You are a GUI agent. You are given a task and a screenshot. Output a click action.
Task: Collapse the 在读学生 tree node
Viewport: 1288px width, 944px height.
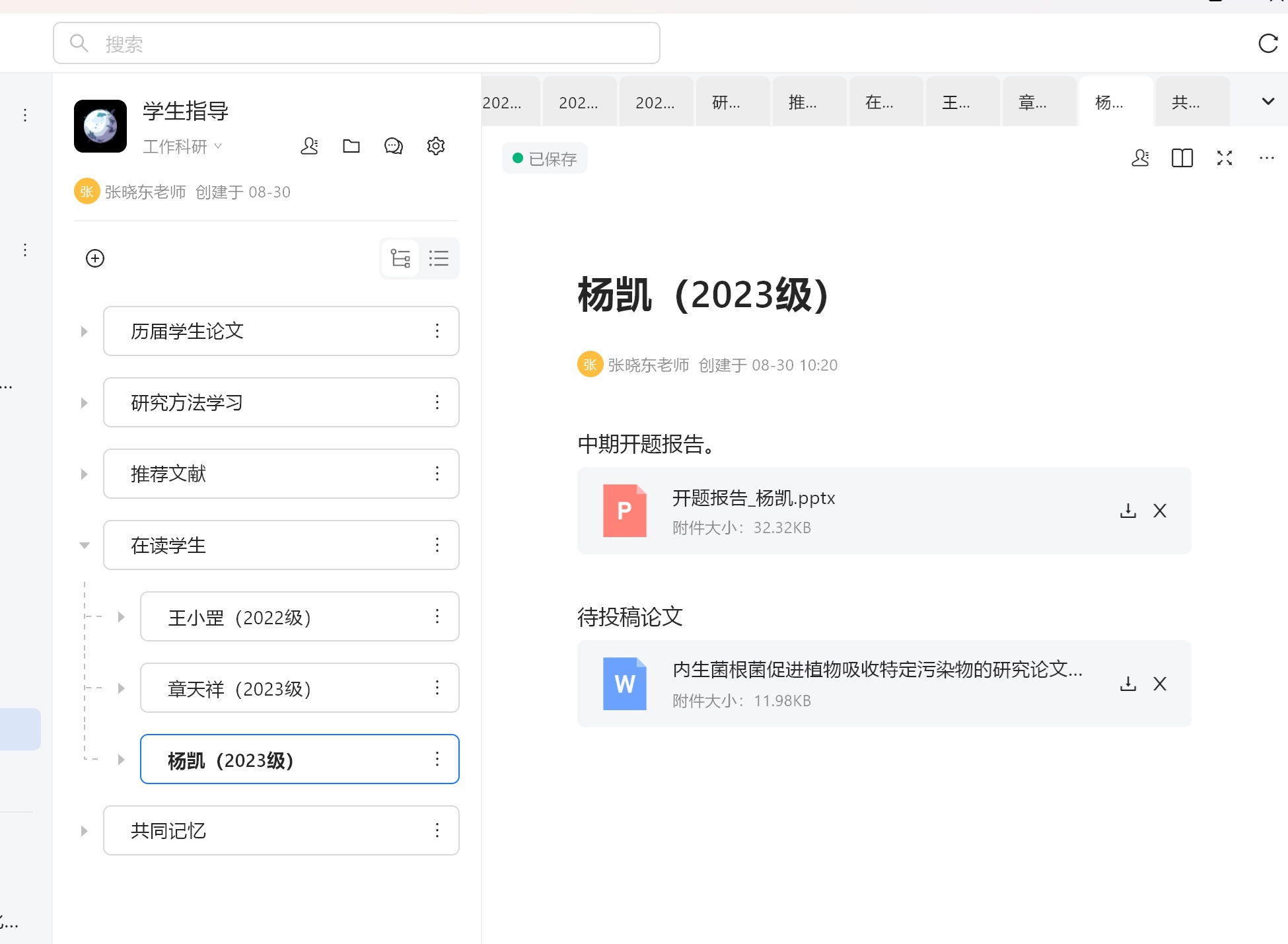pyautogui.click(x=85, y=545)
